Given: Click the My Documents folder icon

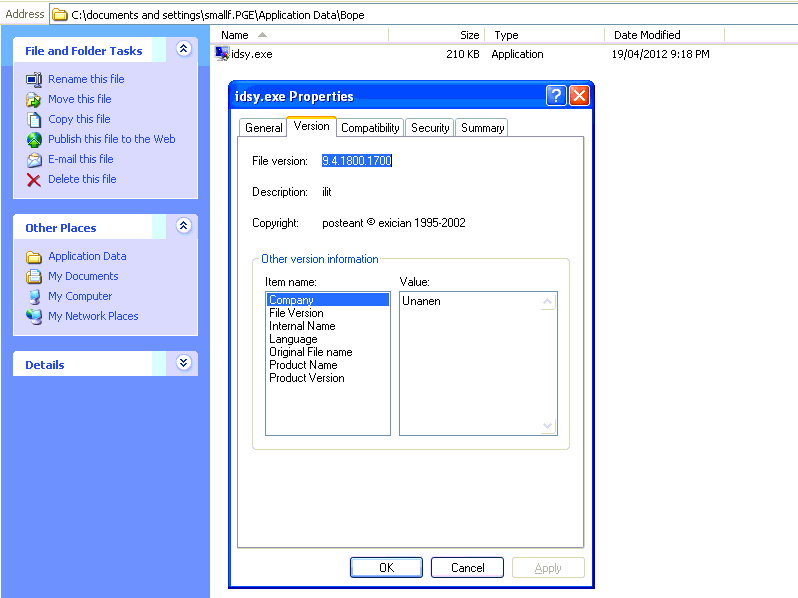Looking at the screenshot, I should 34,276.
